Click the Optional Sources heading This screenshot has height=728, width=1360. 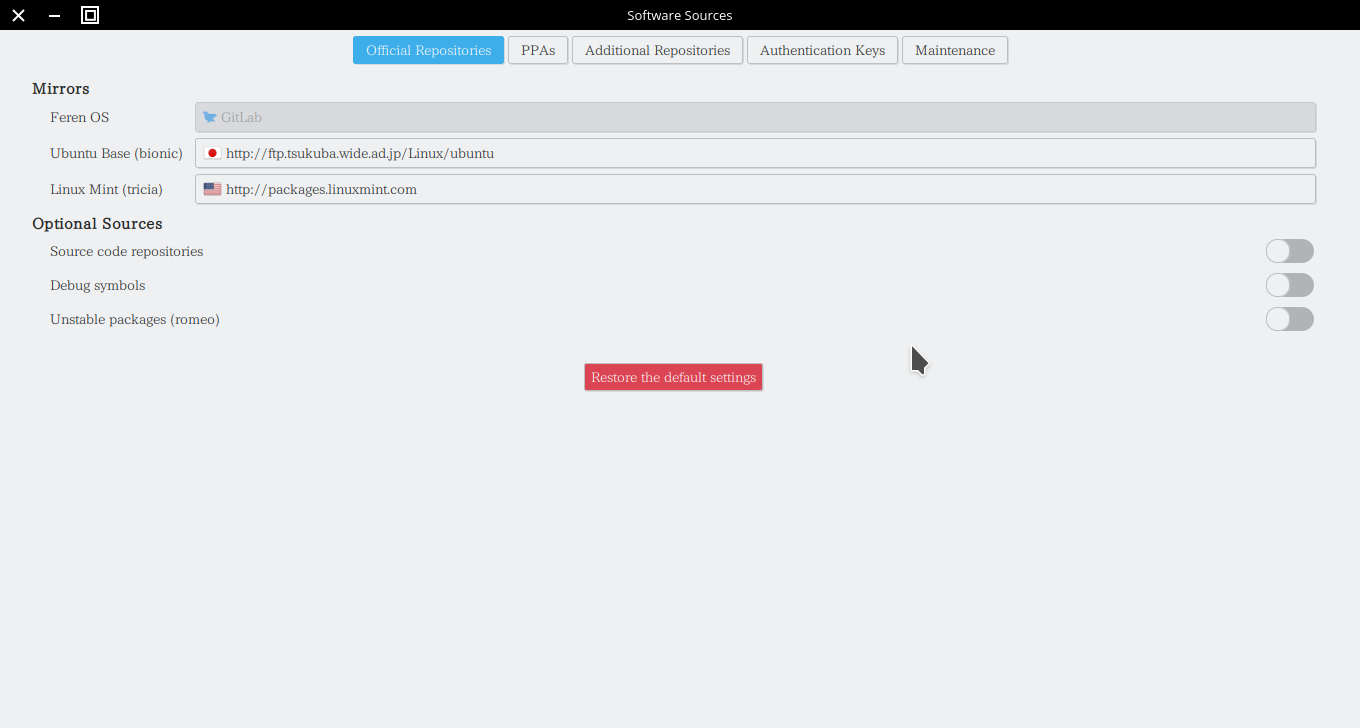click(x=97, y=224)
